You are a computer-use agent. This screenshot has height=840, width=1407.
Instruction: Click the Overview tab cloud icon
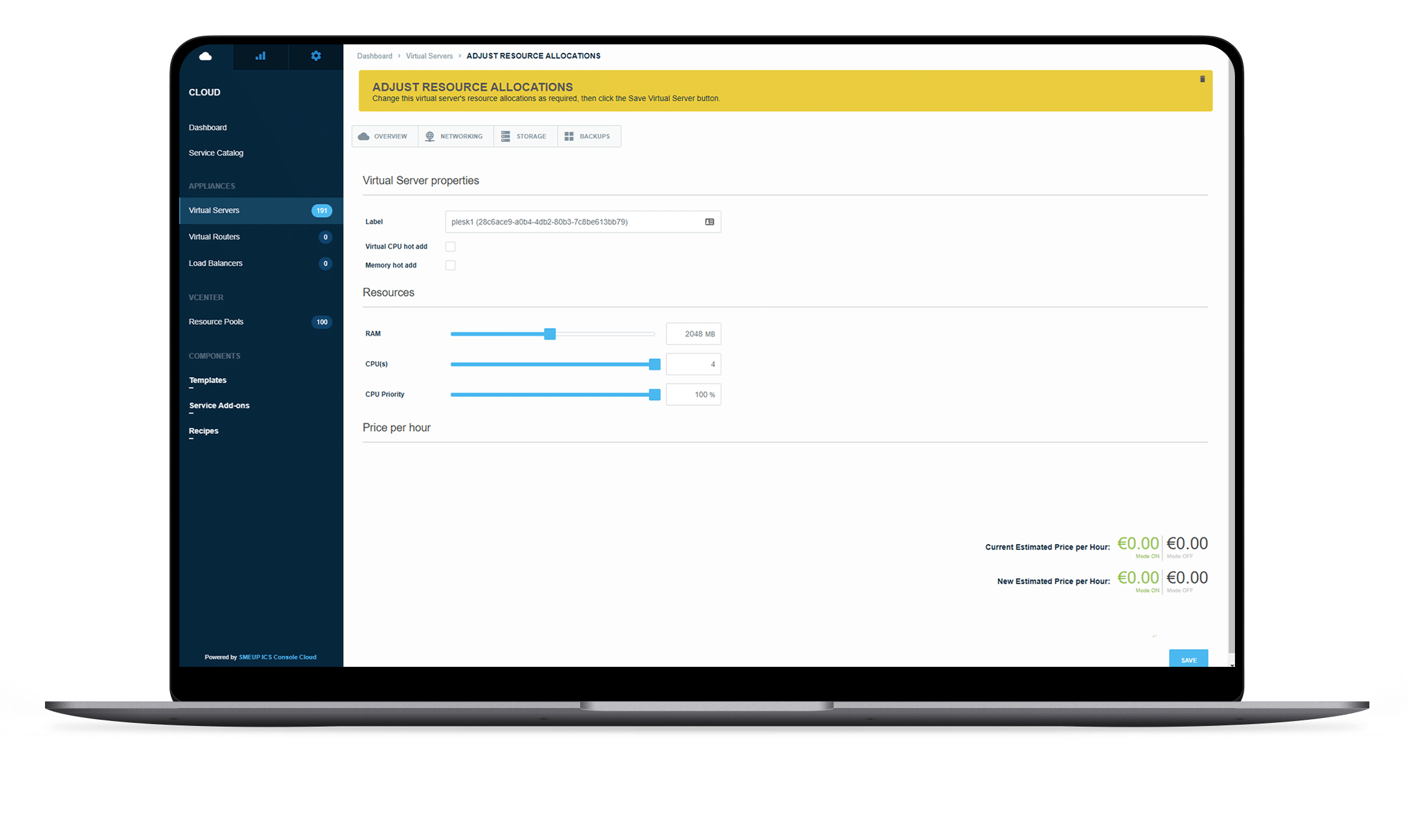(x=364, y=136)
